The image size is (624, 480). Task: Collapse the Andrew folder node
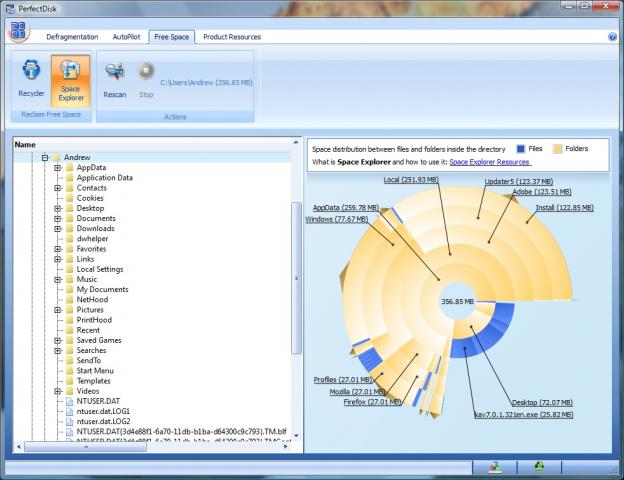click(45, 158)
